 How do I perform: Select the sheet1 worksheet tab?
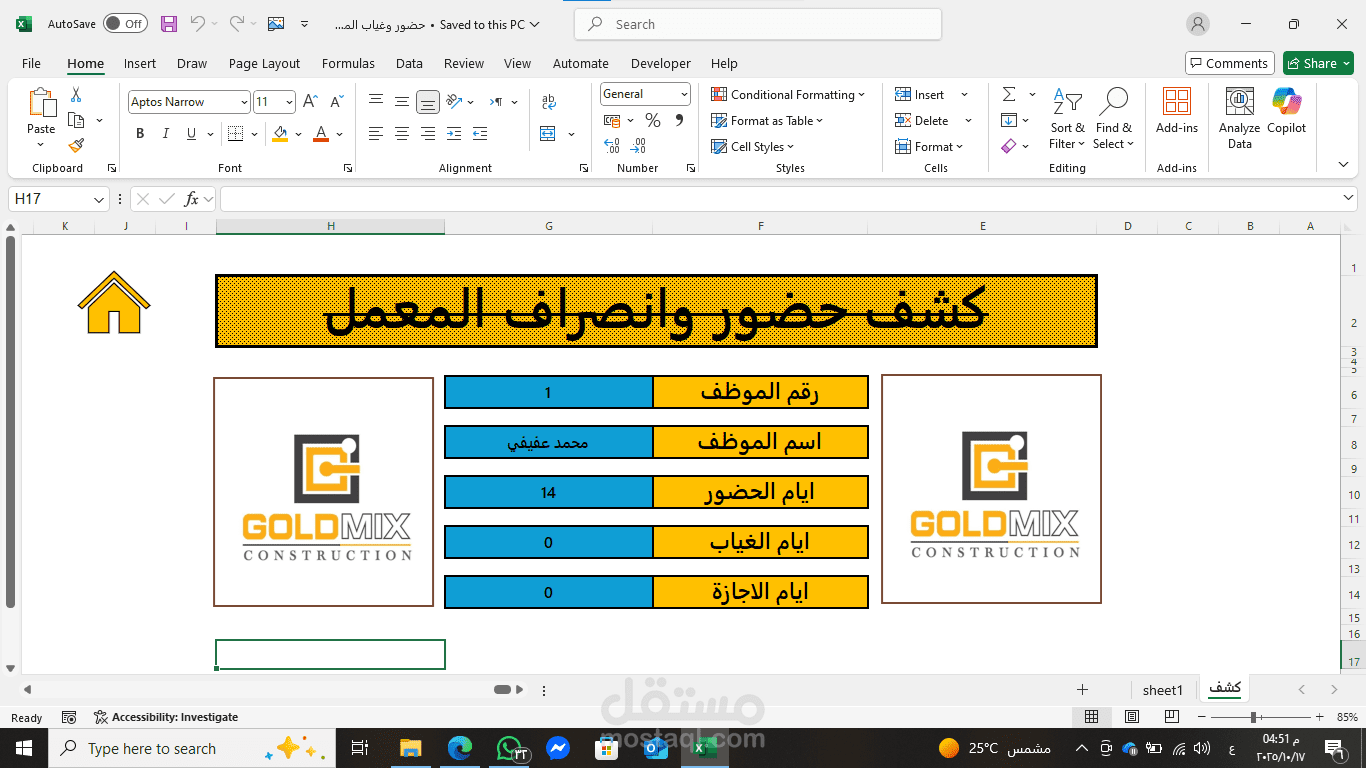1163,690
